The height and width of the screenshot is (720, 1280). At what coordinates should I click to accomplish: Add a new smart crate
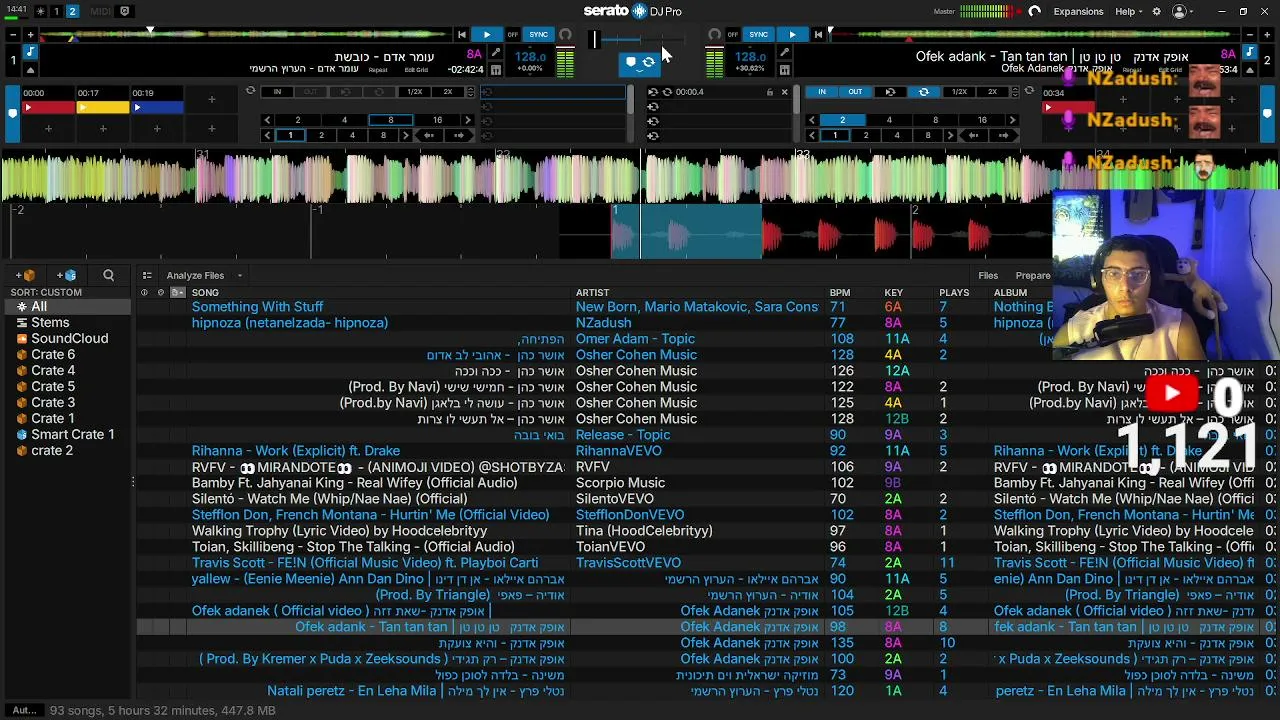(x=66, y=275)
